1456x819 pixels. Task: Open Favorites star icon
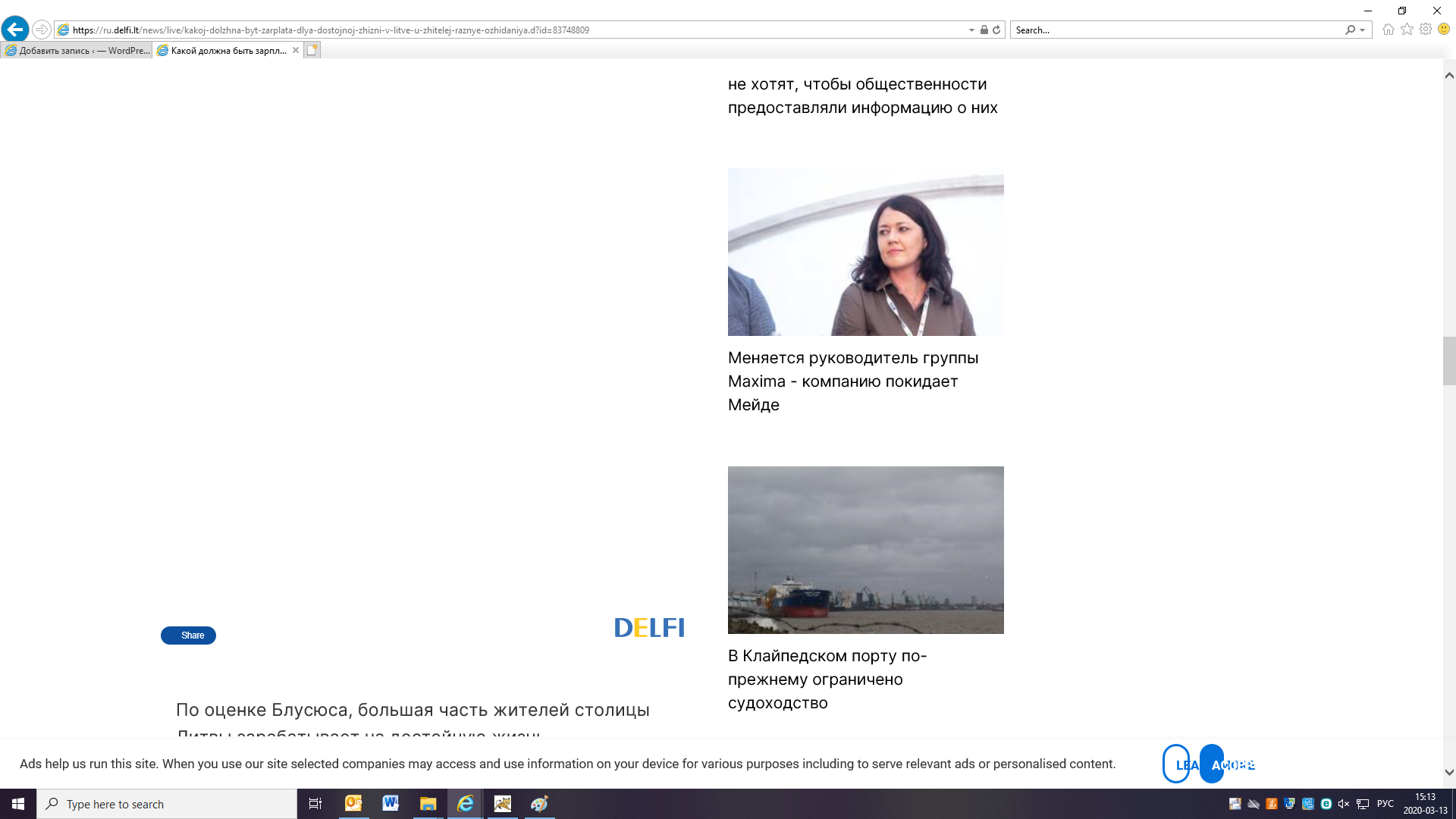pyautogui.click(x=1407, y=30)
